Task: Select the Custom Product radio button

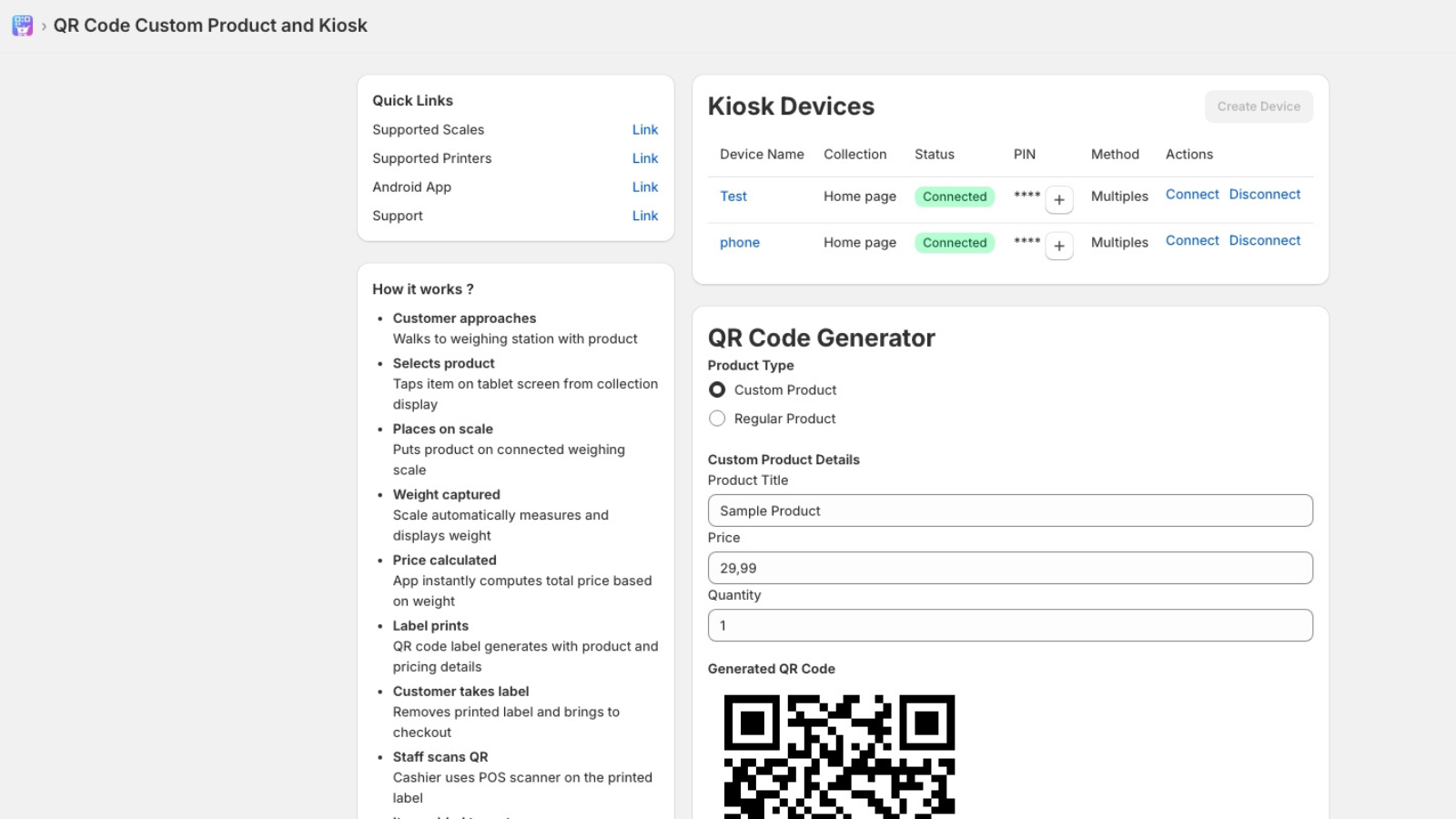Action: pos(717,389)
